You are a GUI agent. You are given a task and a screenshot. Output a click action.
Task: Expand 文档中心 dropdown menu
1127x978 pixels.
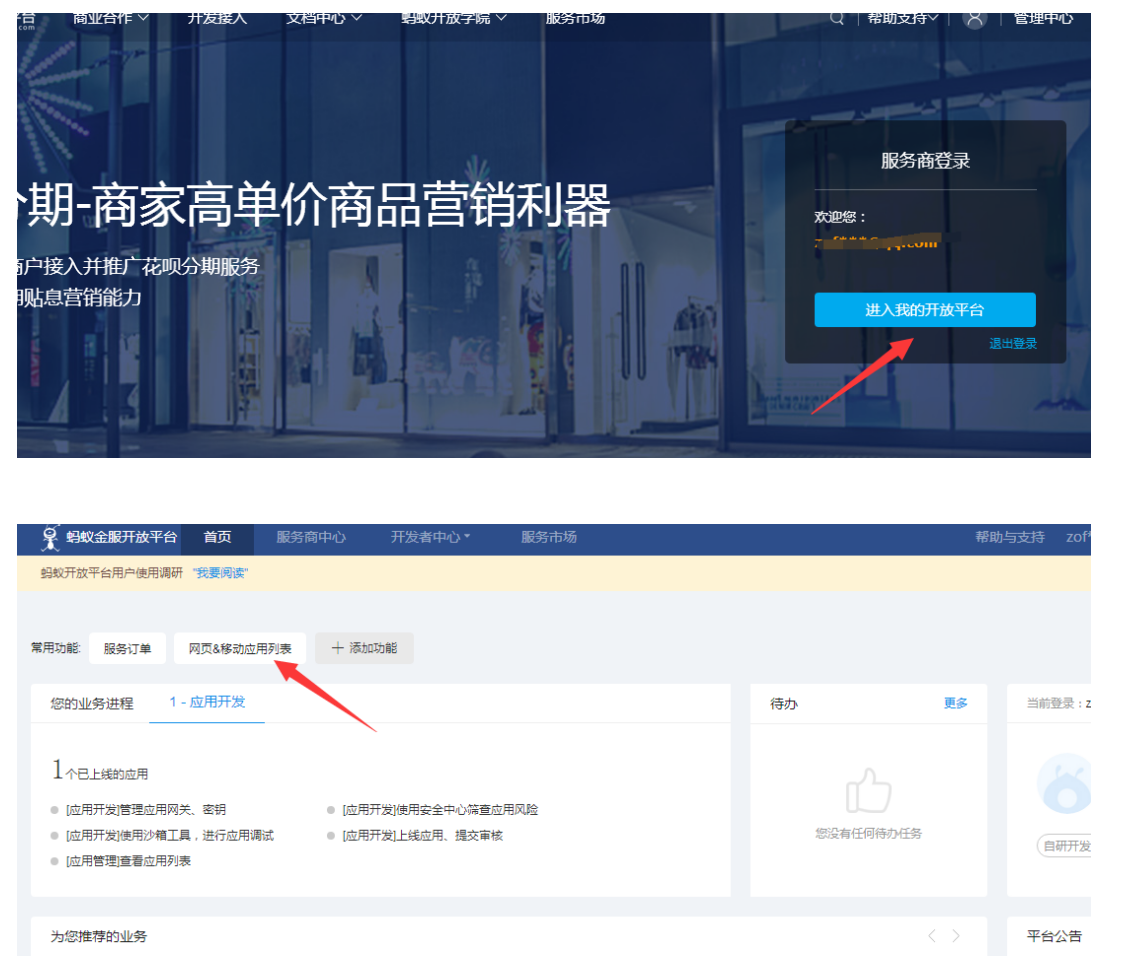(324, 18)
